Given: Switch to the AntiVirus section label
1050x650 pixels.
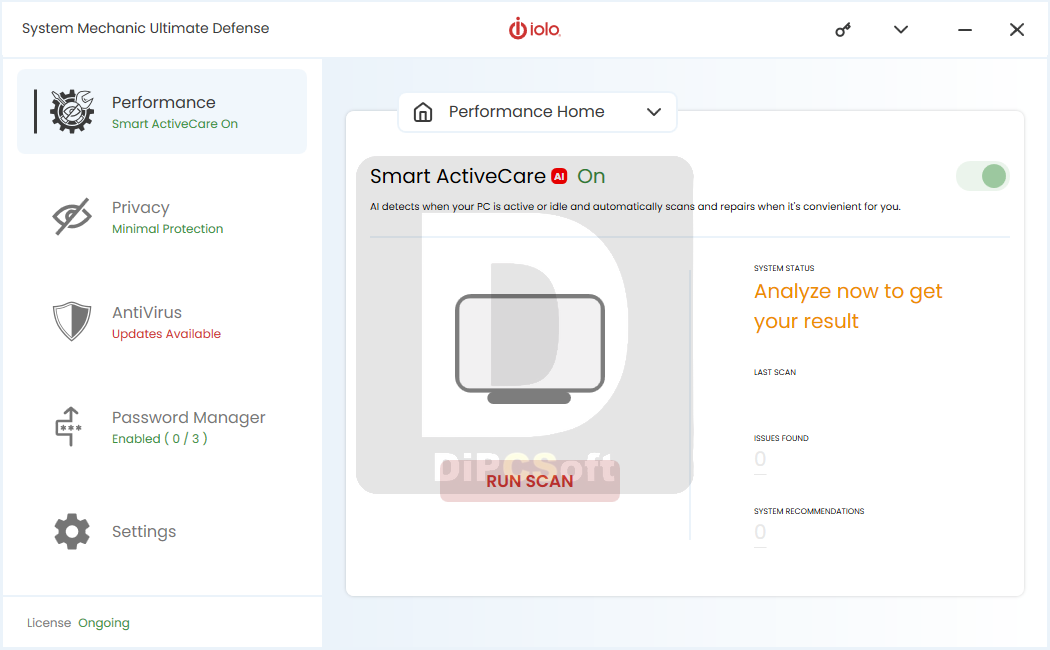Looking at the screenshot, I should (147, 313).
